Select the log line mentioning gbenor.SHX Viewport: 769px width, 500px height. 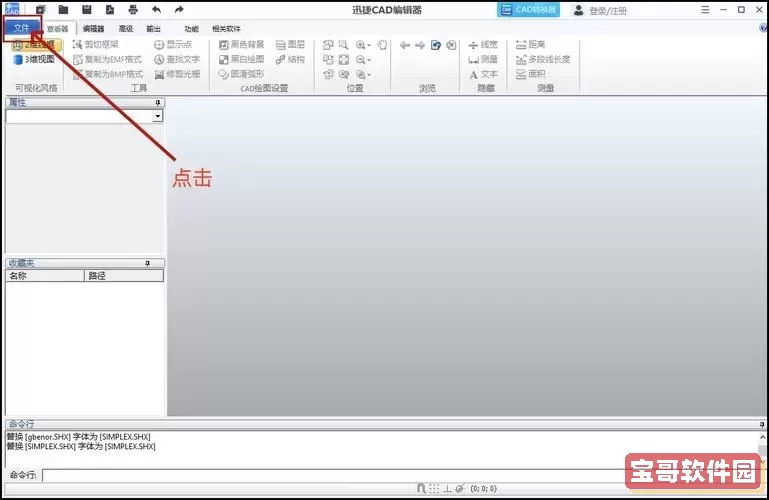(78, 436)
